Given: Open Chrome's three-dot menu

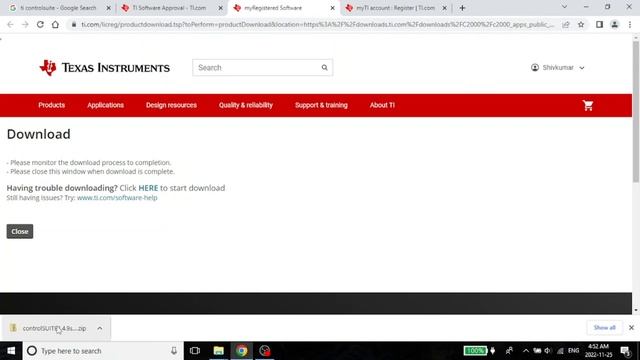Looking at the screenshot, I should coord(630,24).
